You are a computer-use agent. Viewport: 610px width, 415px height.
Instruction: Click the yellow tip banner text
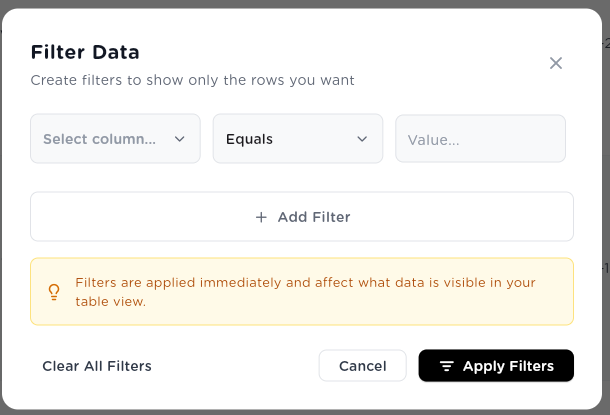[305, 292]
